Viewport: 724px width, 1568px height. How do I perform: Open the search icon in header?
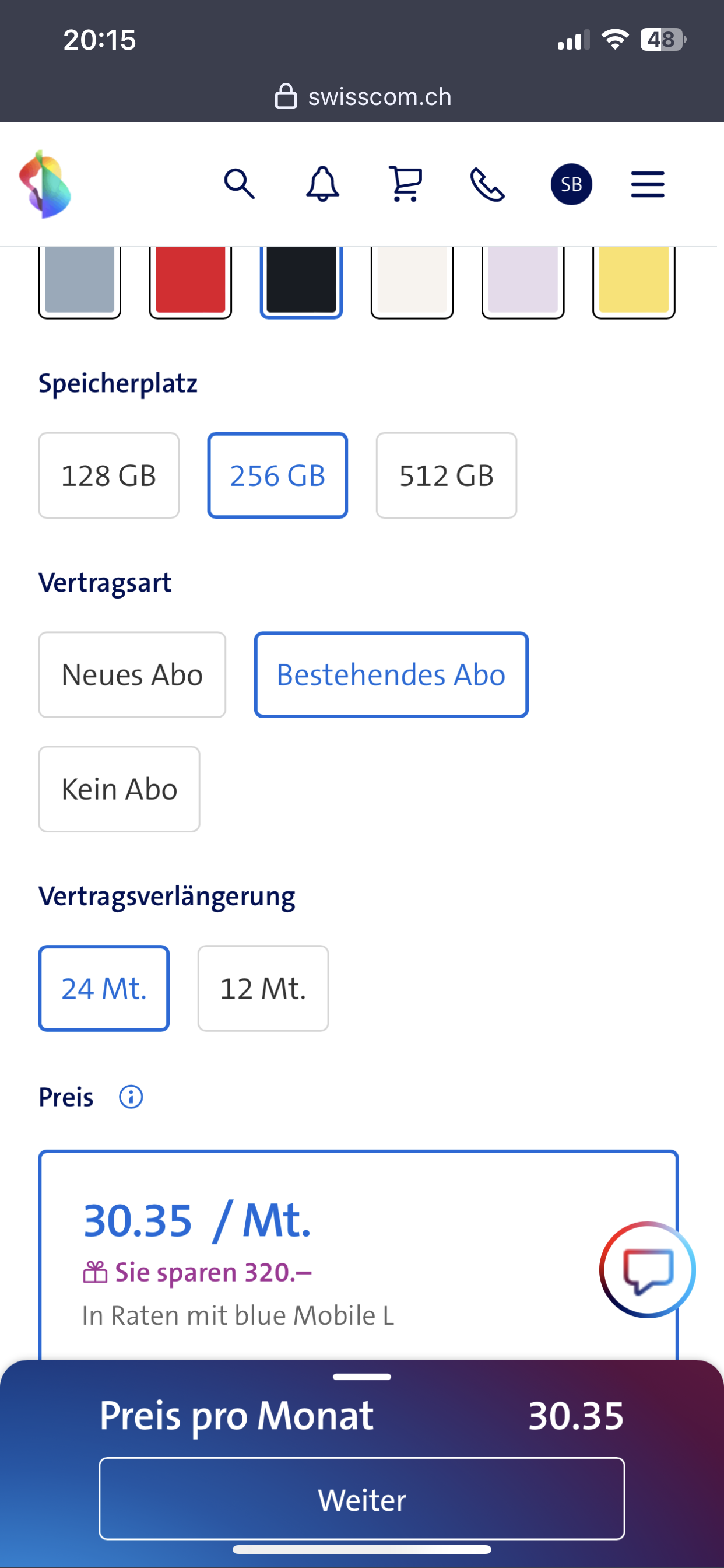(x=239, y=184)
